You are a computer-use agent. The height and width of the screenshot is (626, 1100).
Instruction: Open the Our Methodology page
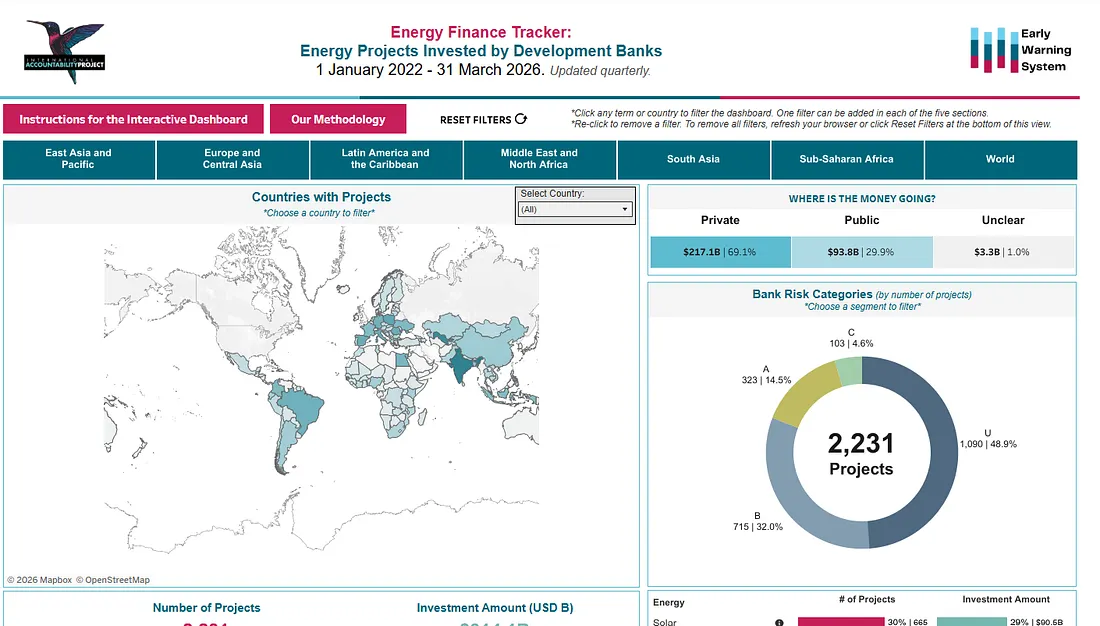click(338, 119)
